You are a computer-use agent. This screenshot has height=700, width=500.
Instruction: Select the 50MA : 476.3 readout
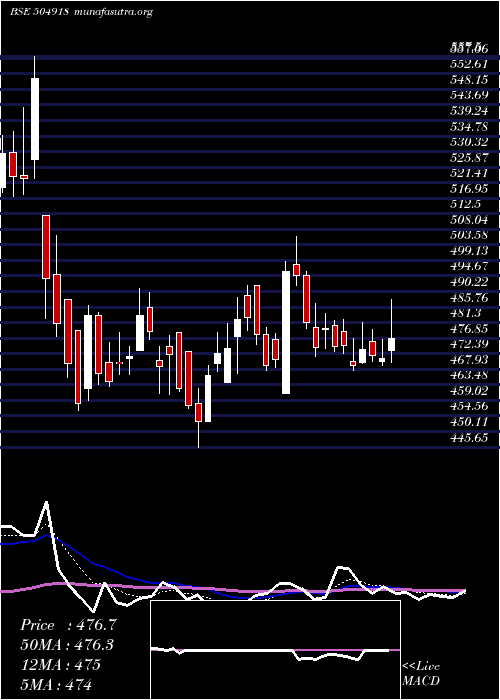(67, 645)
